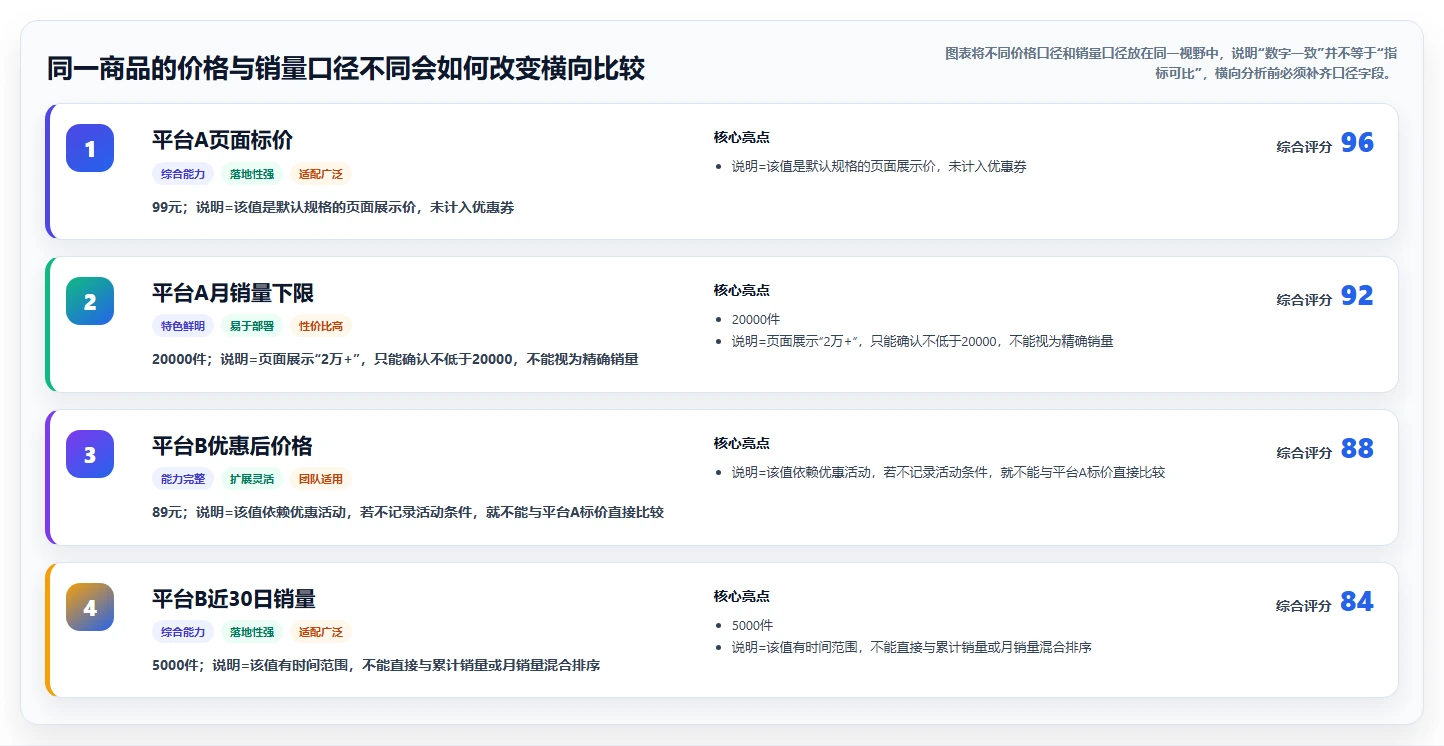
Task: Select the 平台B优惠后价格 card title
Action: [x=232, y=446]
